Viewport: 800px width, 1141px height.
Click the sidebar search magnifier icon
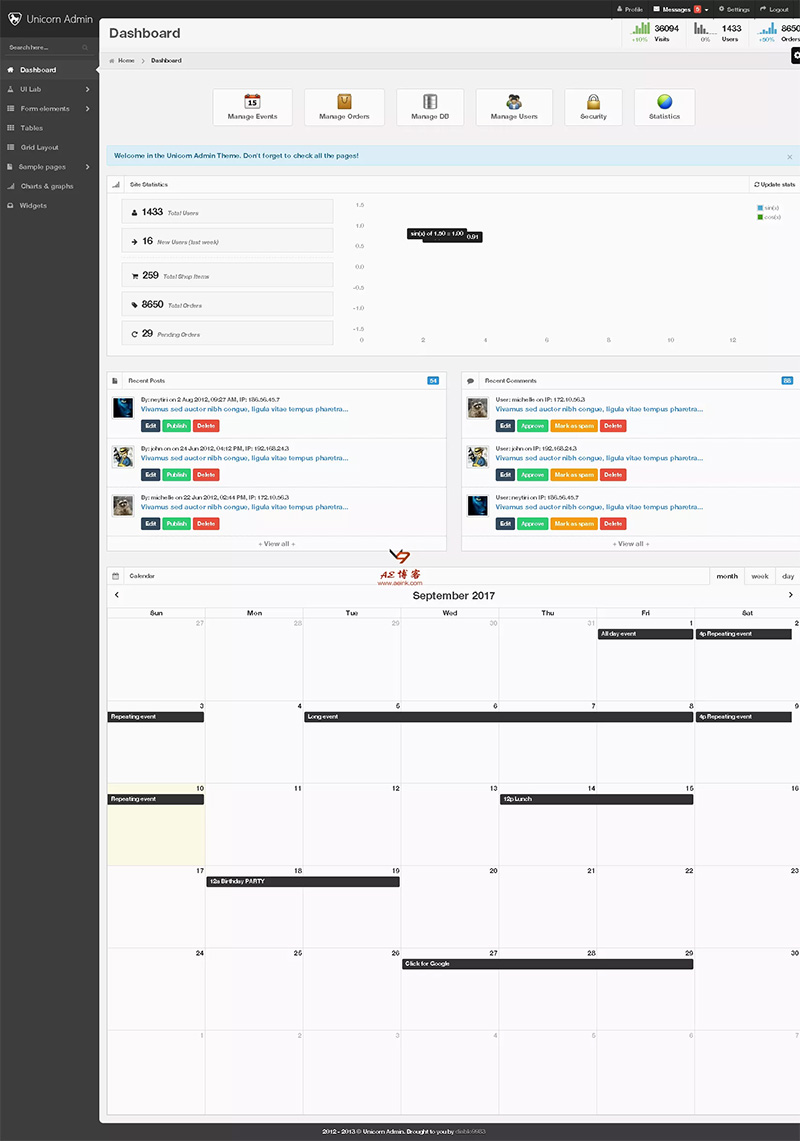click(85, 47)
